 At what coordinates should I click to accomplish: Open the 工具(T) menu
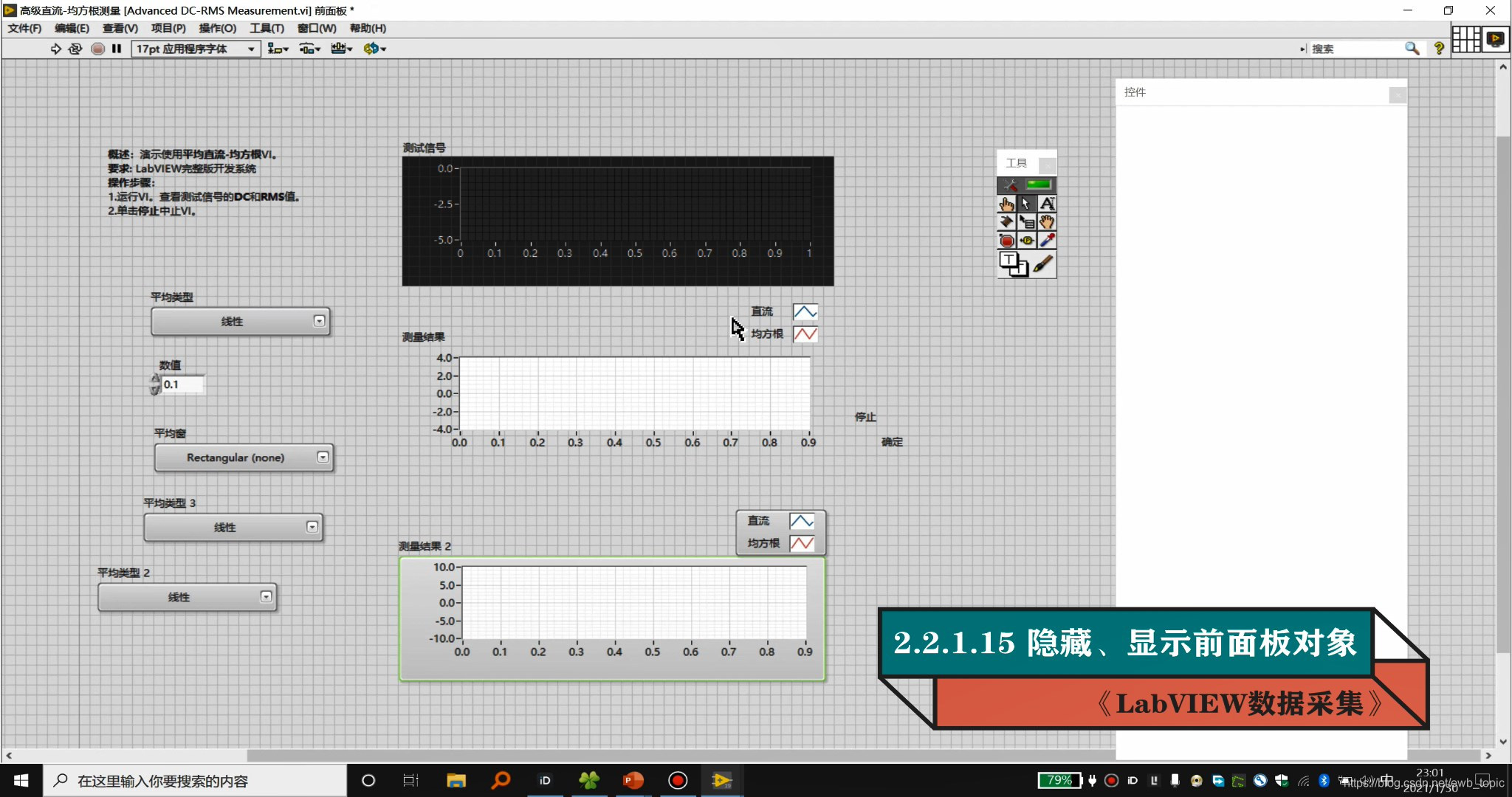tap(267, 28)
